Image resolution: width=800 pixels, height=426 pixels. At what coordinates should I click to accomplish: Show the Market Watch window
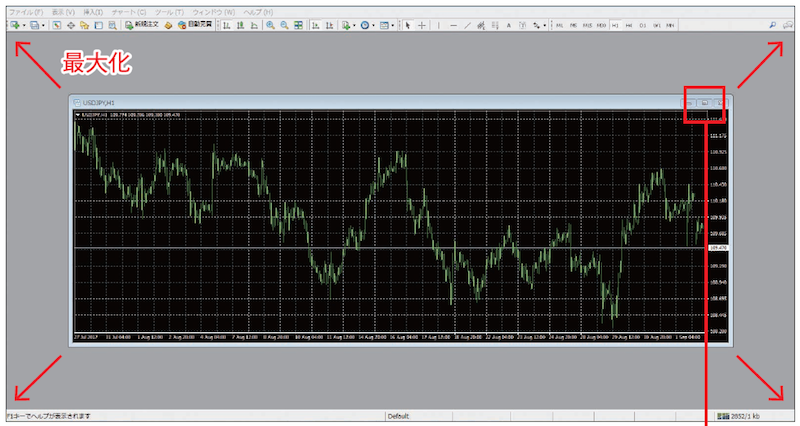point(57,25)
